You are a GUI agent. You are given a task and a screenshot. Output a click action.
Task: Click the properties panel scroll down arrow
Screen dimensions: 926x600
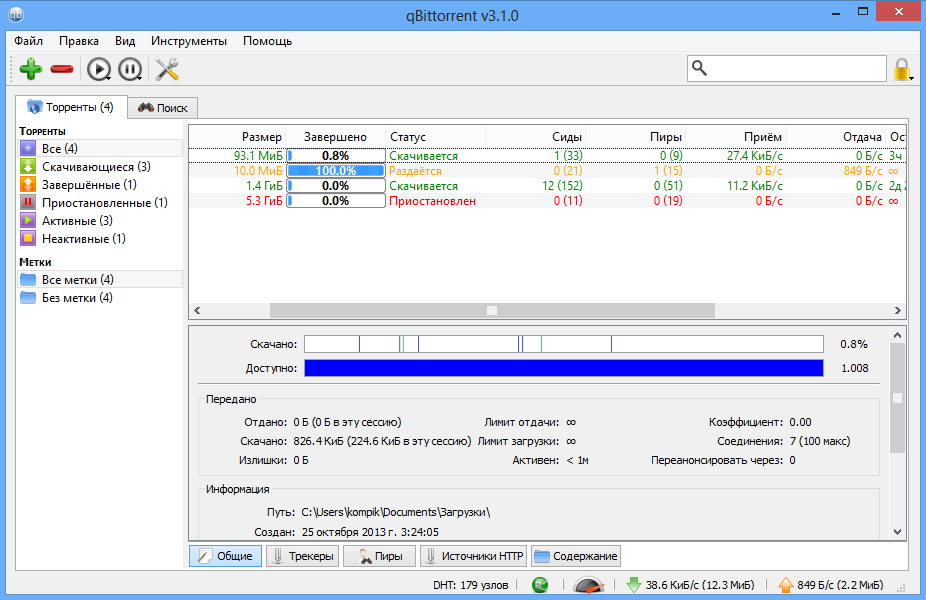click(x=898, y=531)
